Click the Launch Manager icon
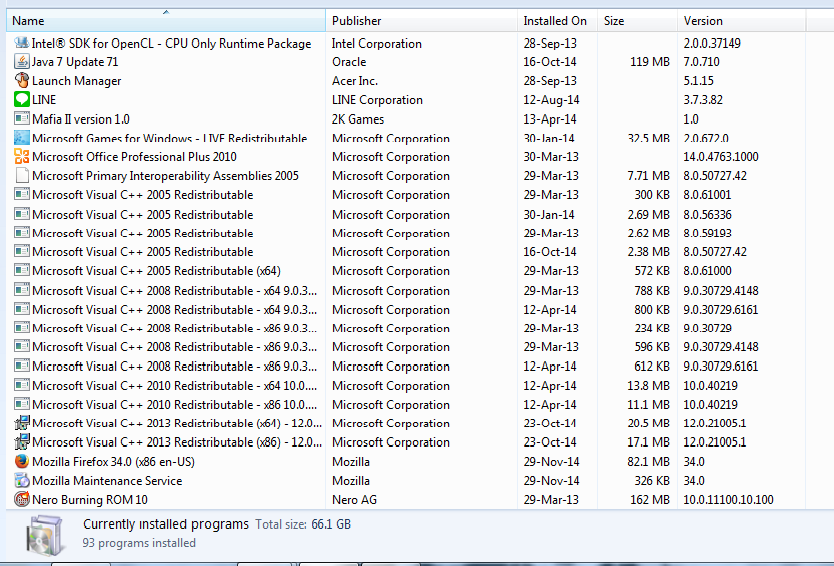834x566 pixels. 21,80
